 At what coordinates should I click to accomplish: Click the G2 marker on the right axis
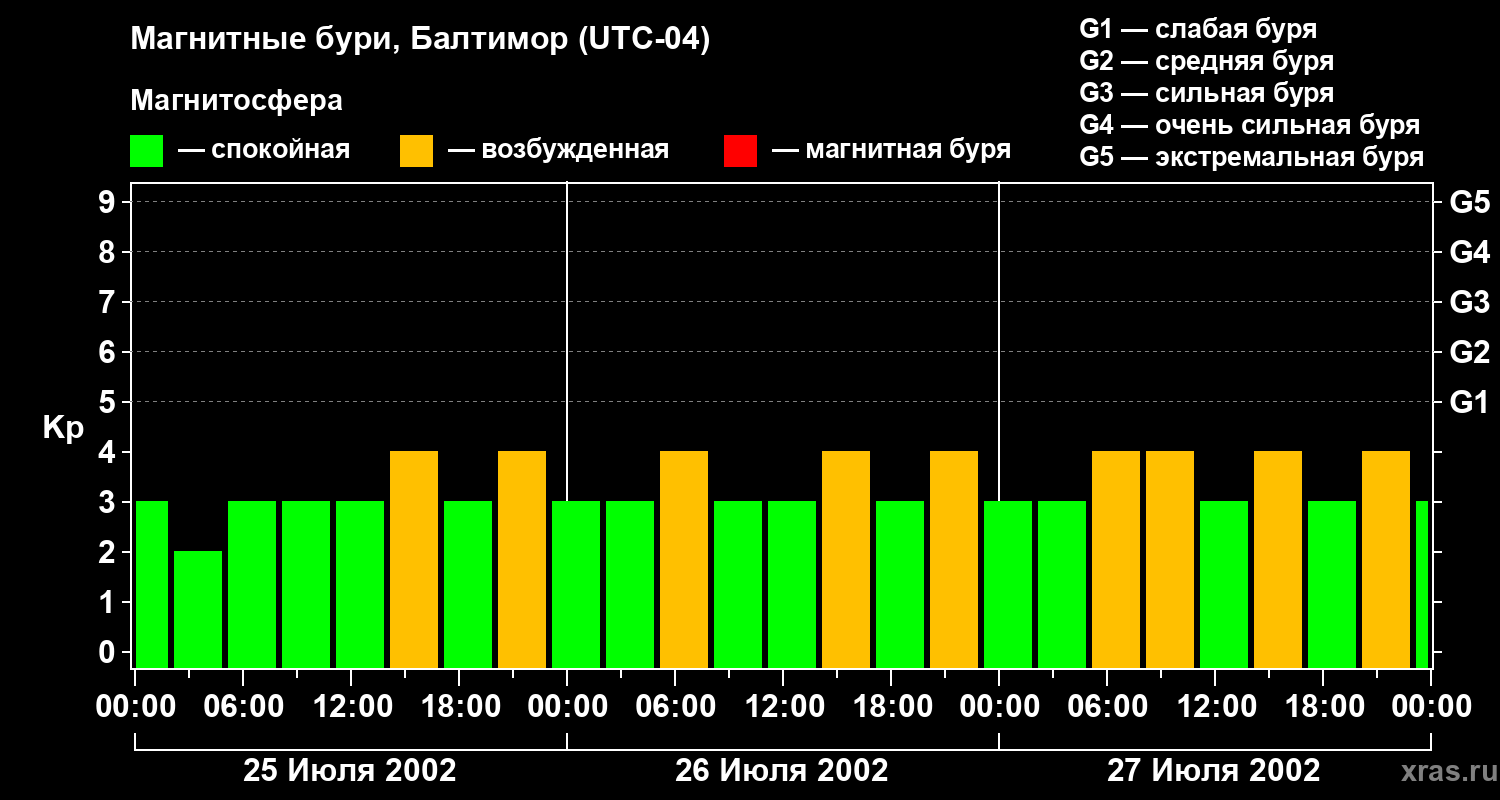[x=1469, y=352]
